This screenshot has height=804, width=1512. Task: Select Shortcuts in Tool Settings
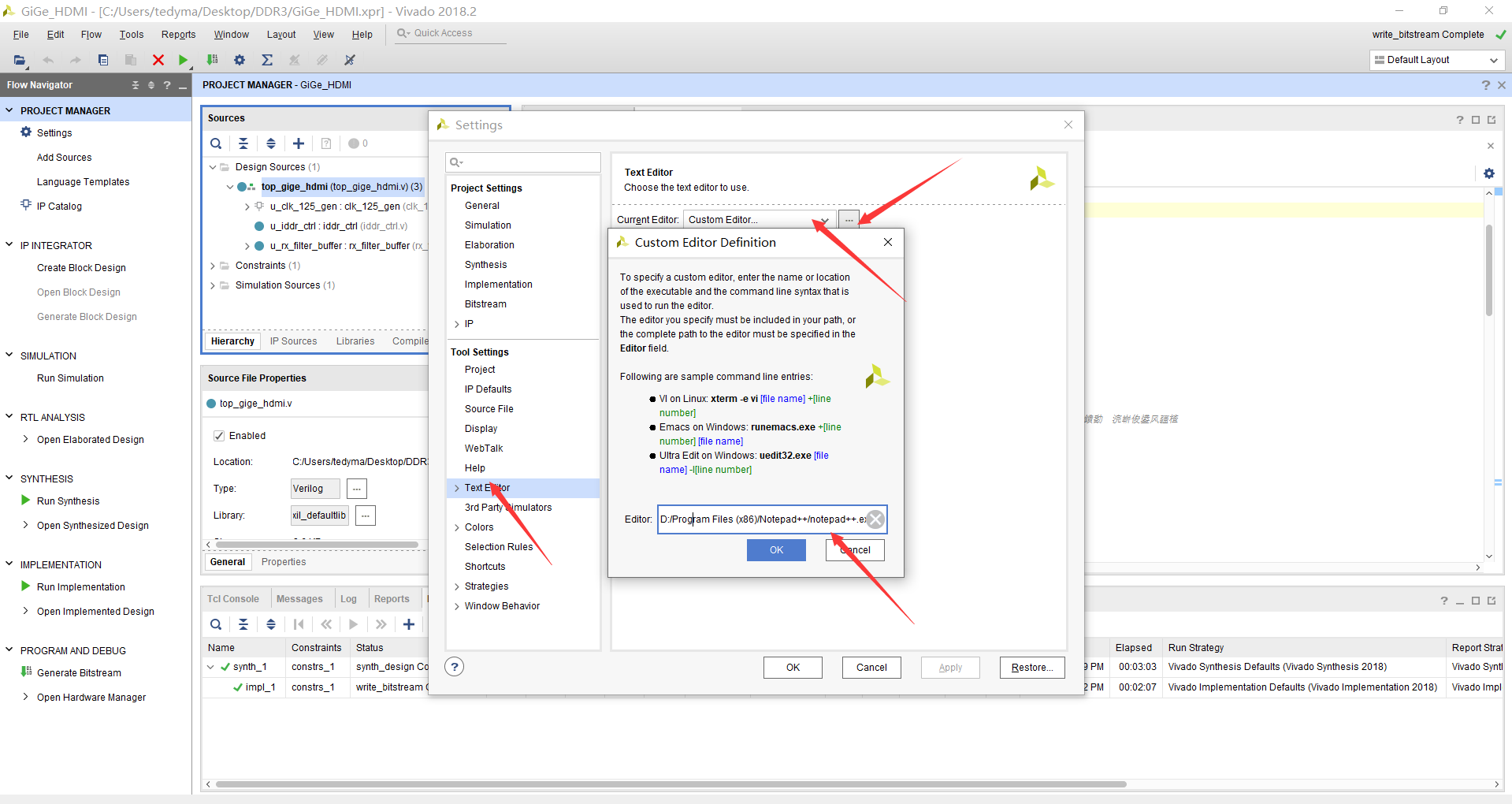485,567
